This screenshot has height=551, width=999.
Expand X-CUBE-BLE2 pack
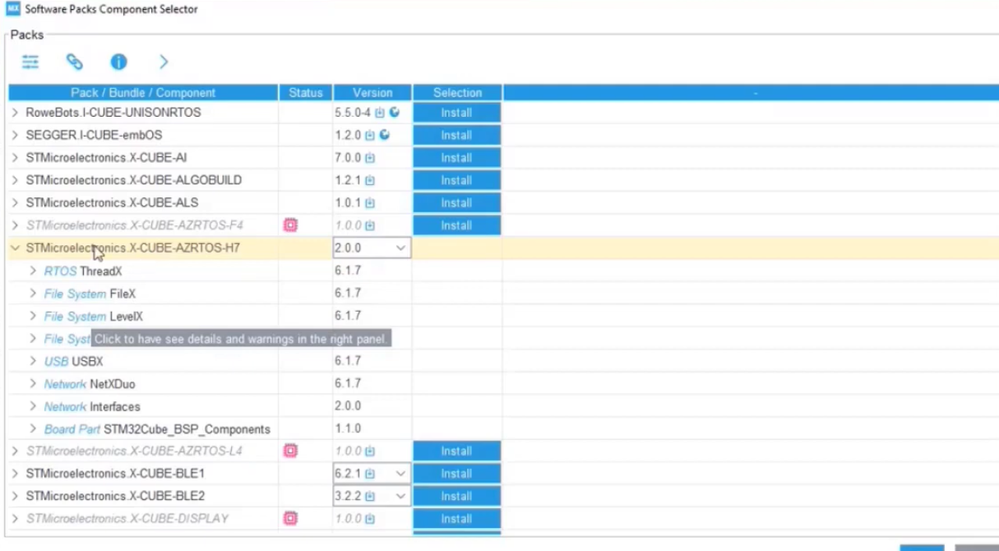[x=15, y=496]
